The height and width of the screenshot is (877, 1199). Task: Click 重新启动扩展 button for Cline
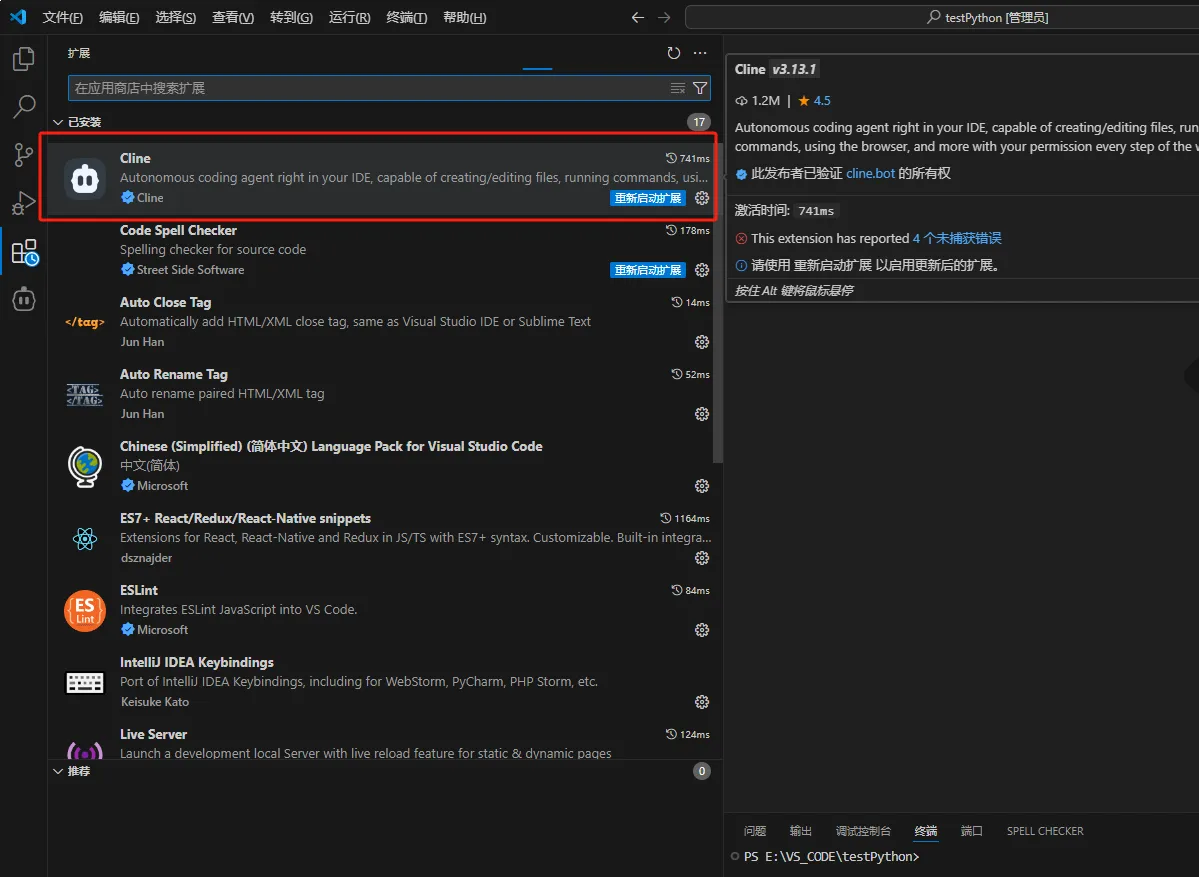648,198
